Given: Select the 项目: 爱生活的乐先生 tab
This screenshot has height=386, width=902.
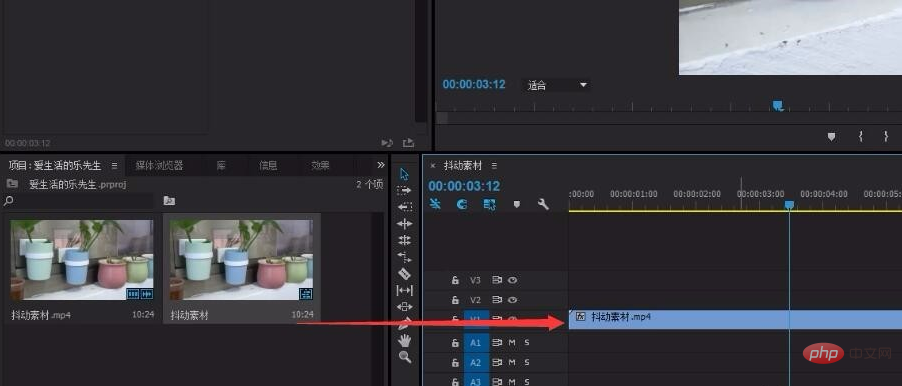Looking at the screenshot, I should click(55, 166).
